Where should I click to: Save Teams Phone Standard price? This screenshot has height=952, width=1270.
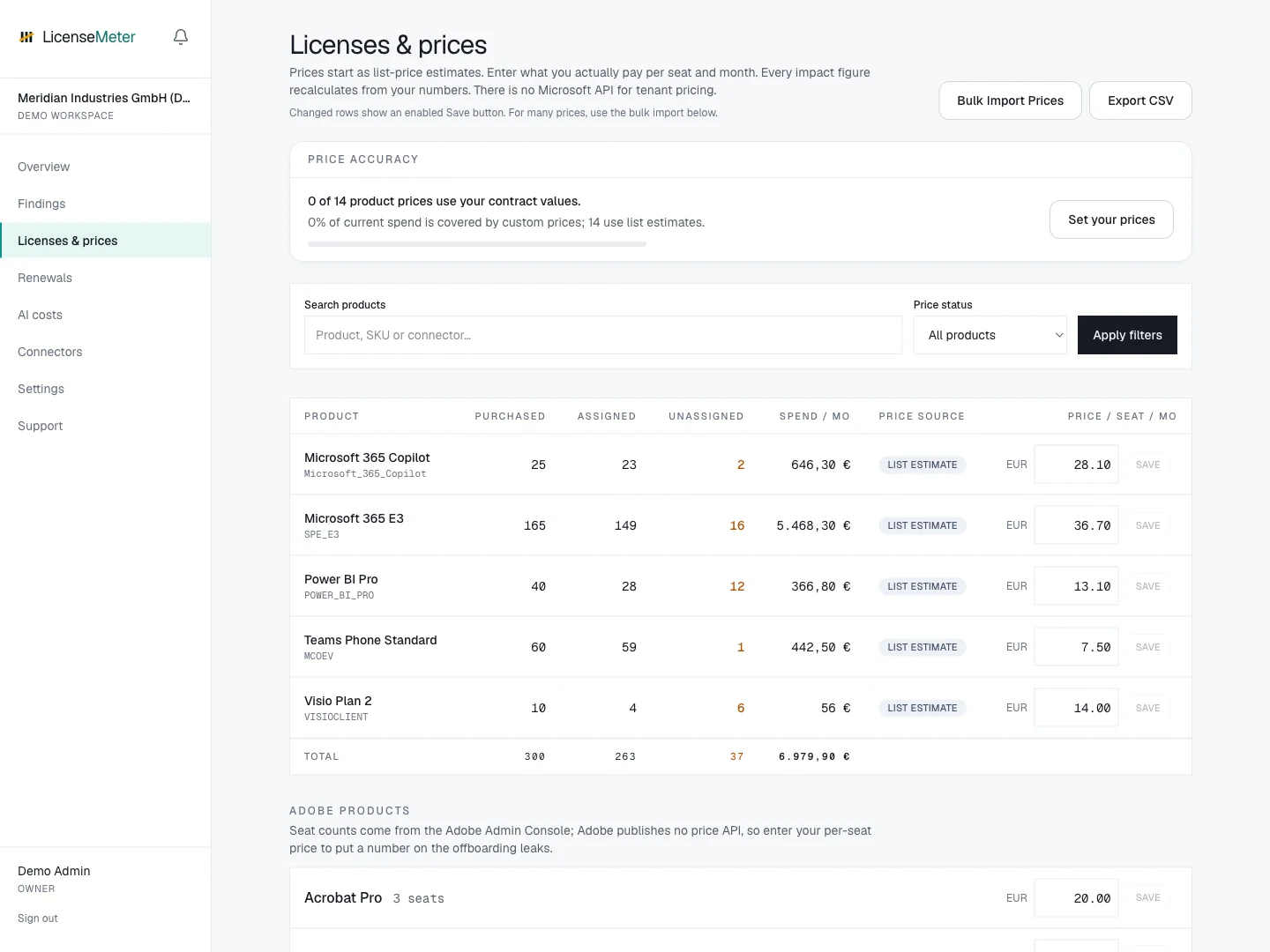coord(1148,647)
